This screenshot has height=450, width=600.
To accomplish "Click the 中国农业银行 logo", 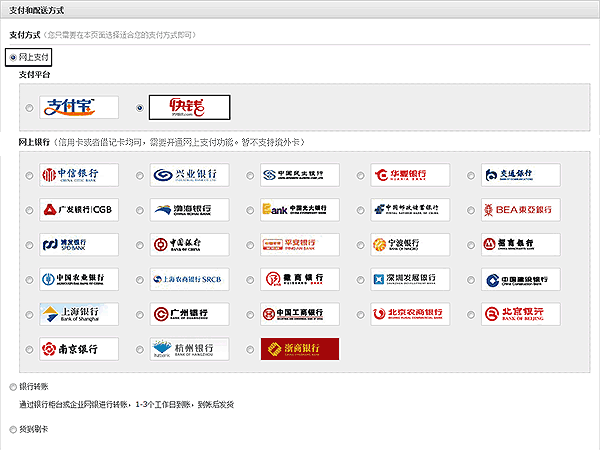I will (79, 279).
